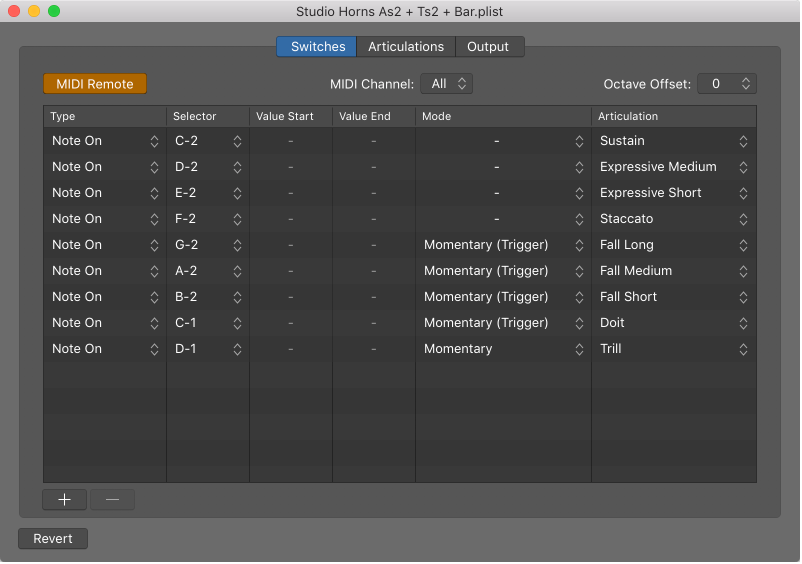802x564 pixels.
Task: Open the Octave Offset popup menu
Action: pyautogui.click(x=726, y=84)
